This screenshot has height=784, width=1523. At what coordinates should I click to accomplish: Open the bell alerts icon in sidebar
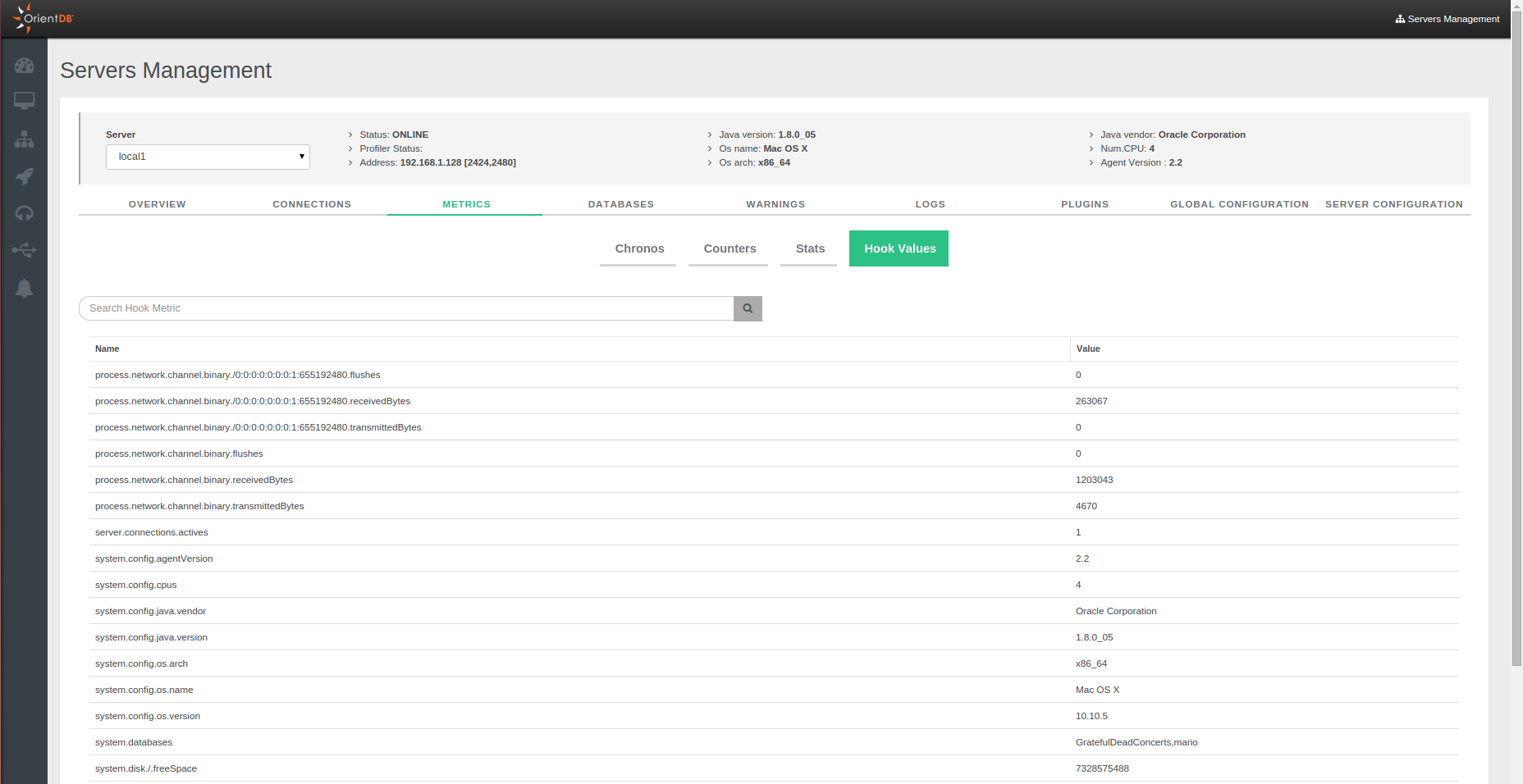pos(25,288)
